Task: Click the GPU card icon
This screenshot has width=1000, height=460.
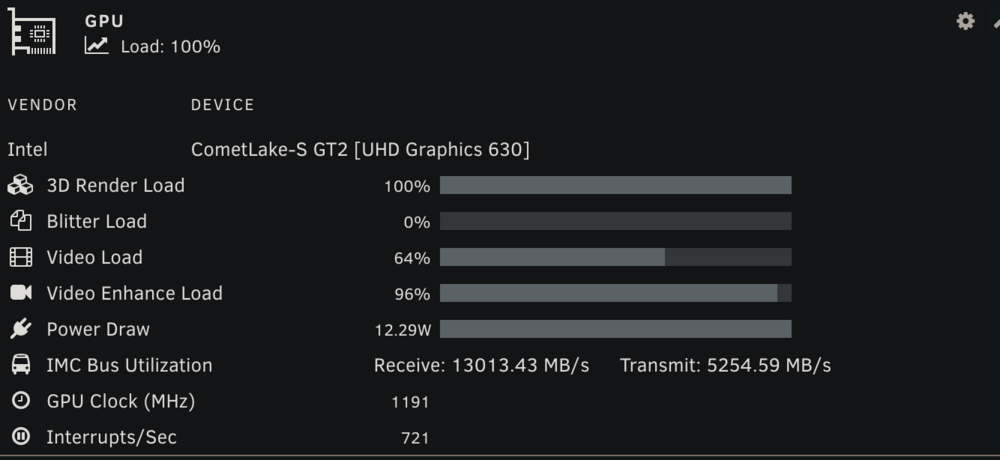Action: [x=32, y=32]
